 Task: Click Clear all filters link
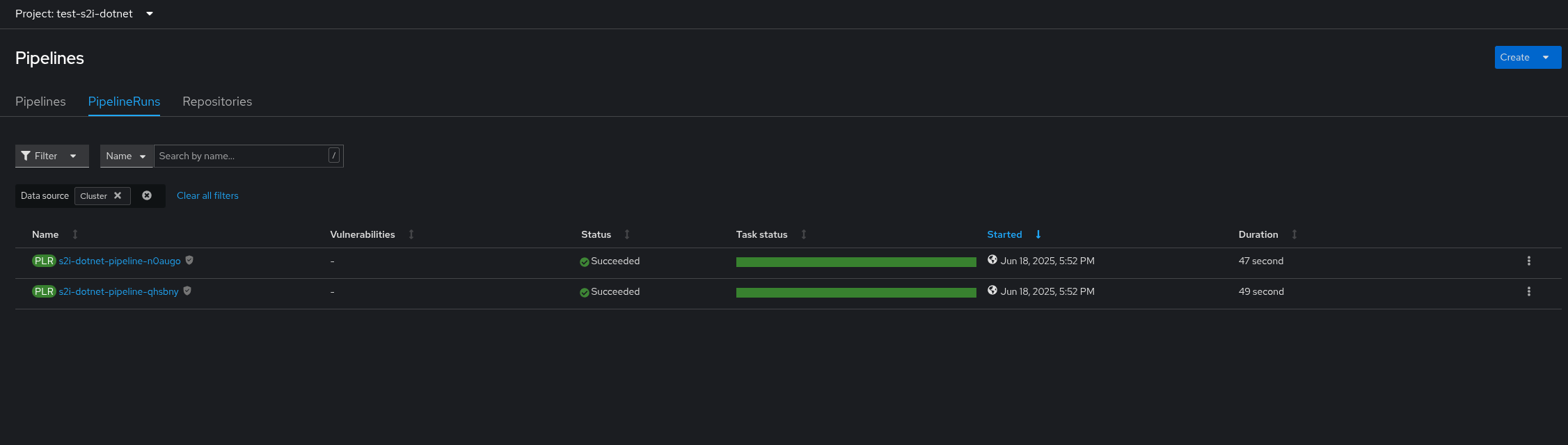pyautogui.click(x=207, y=195)
